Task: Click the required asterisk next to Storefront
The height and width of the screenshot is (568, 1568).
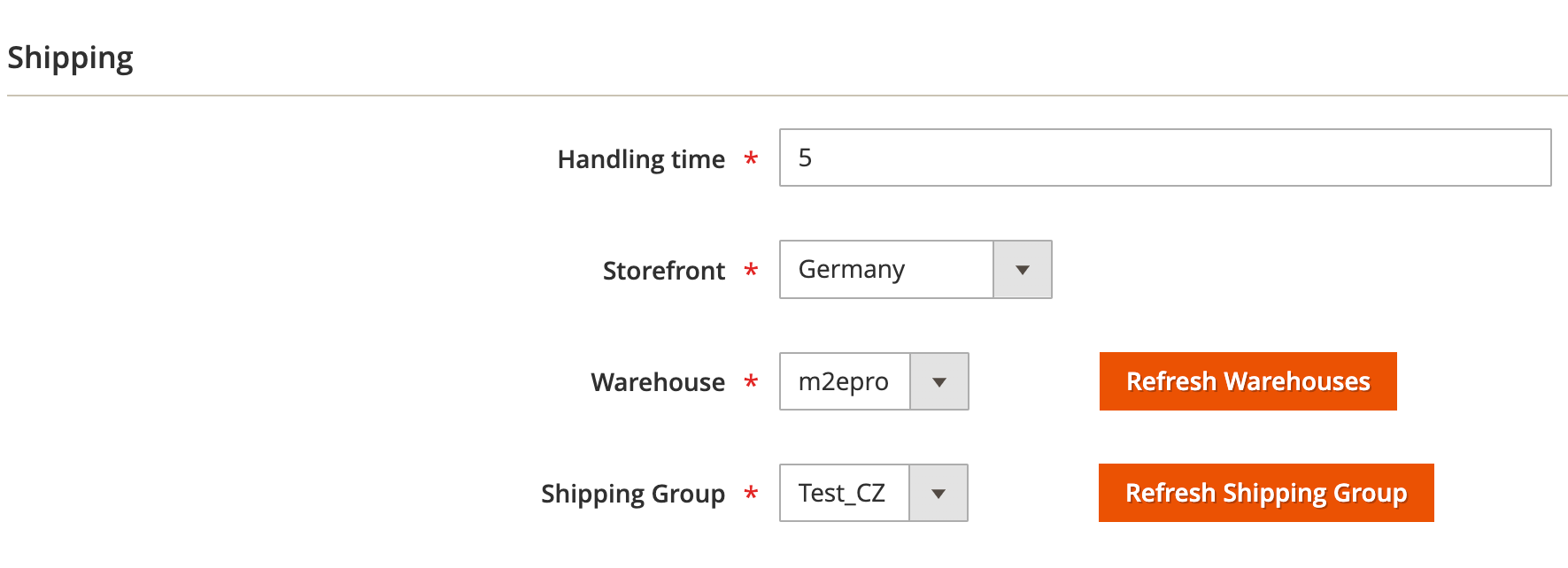Action: (x=751, y=270)
